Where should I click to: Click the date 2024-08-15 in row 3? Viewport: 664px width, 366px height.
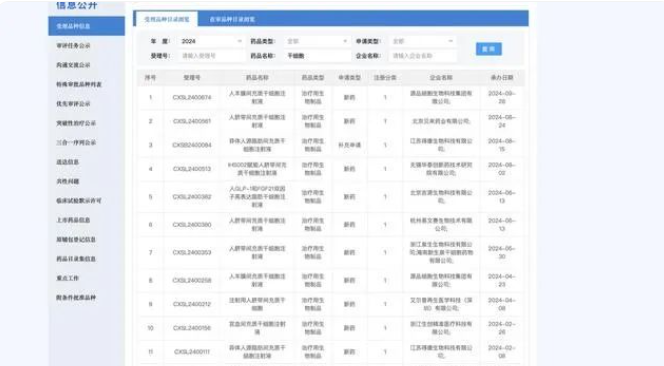coord(502,145)
